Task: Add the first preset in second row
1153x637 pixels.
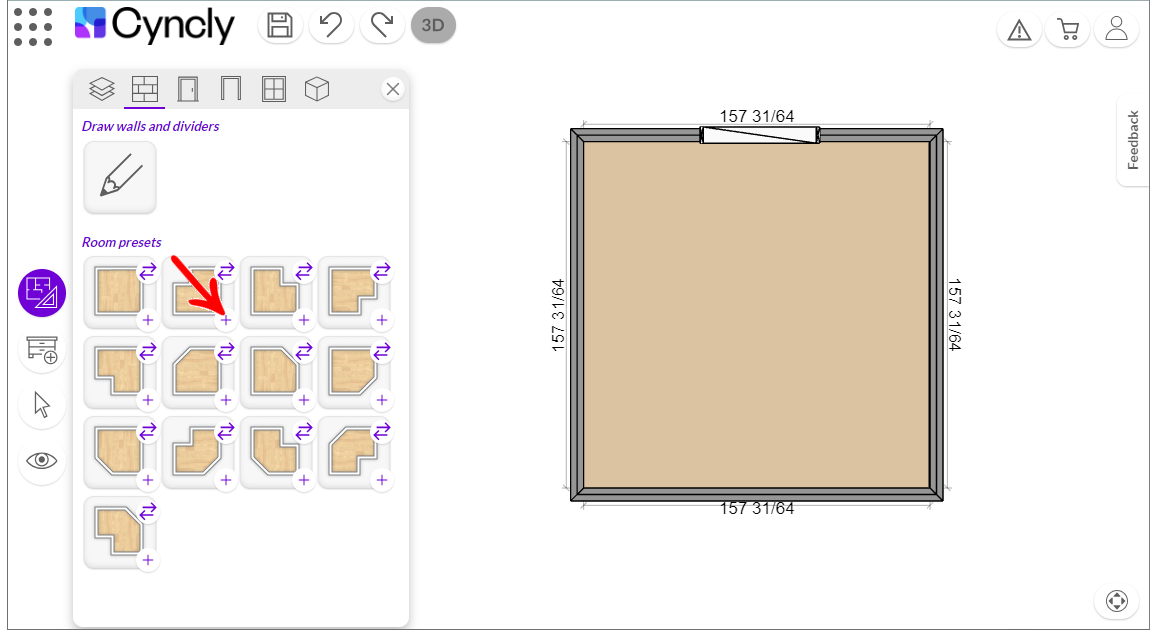Action: (148, 400)
